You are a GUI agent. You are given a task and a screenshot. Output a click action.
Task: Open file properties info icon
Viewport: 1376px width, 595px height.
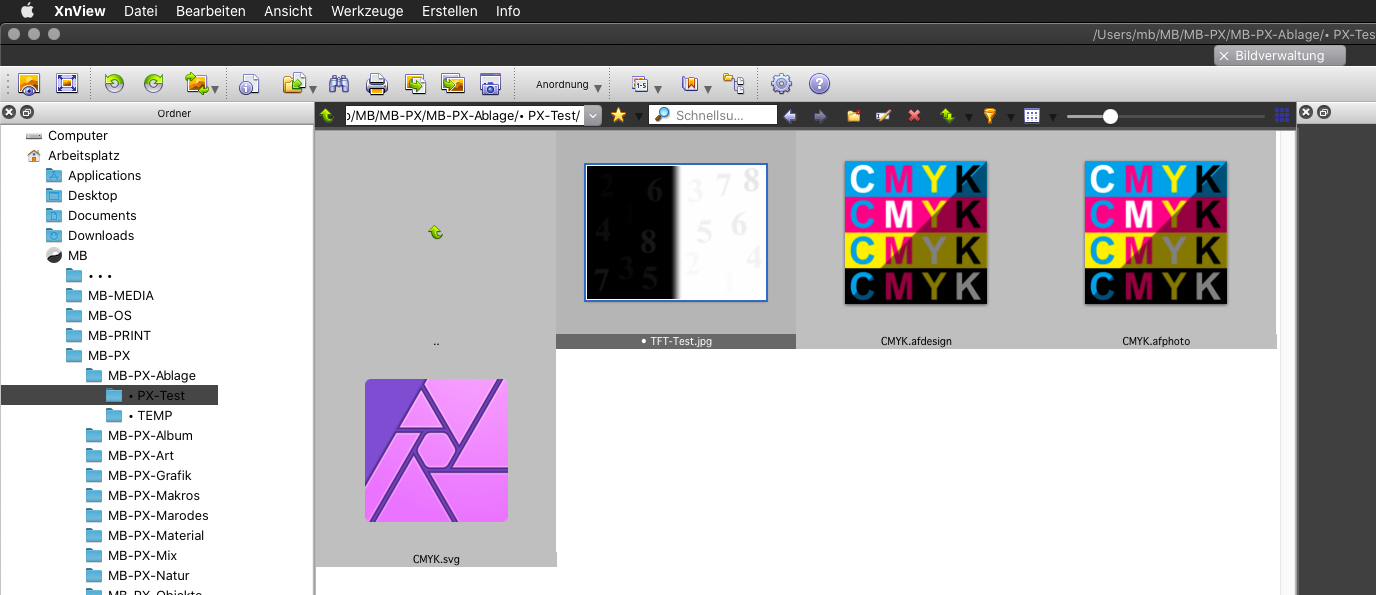click(249, 84)
